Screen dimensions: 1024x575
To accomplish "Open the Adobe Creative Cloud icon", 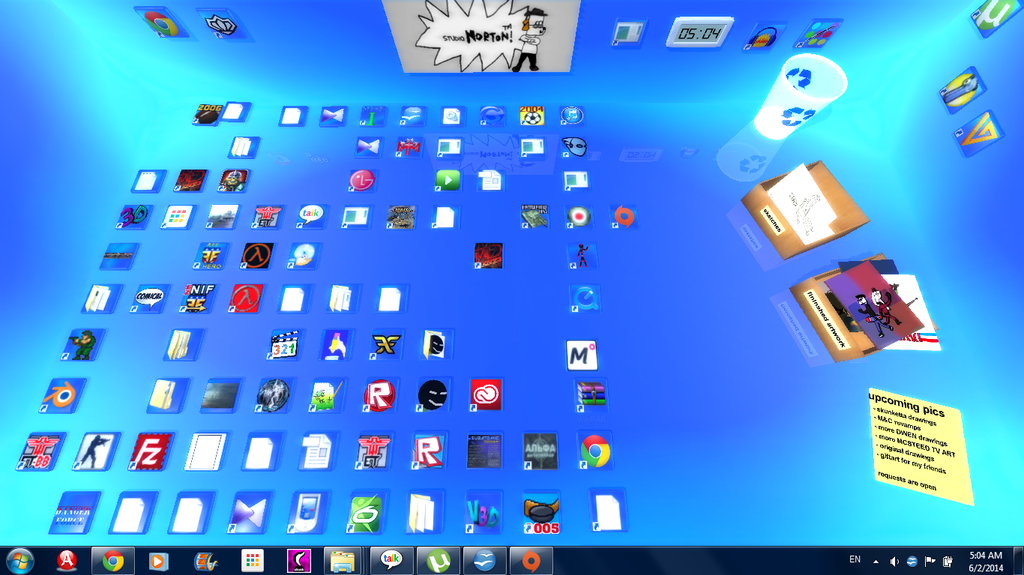I will tap(485, 395).
